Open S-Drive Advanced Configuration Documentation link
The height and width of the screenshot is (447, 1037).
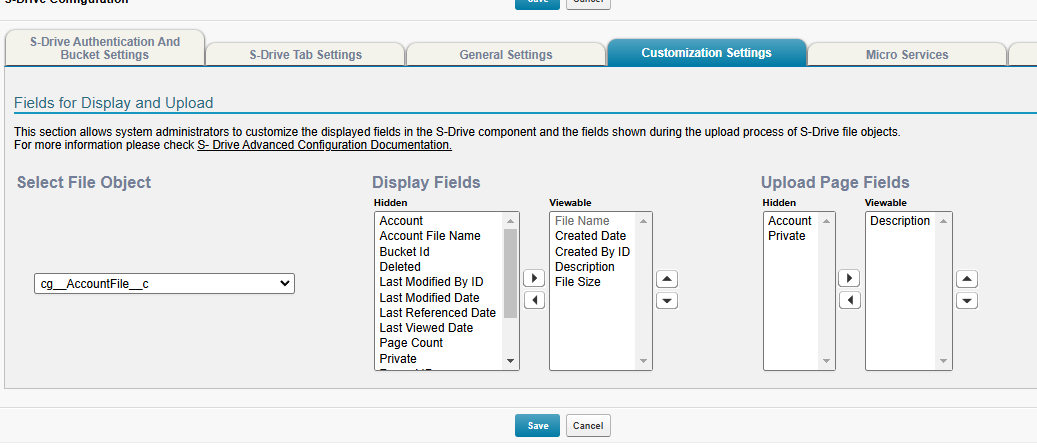click(x=324, y=145)
